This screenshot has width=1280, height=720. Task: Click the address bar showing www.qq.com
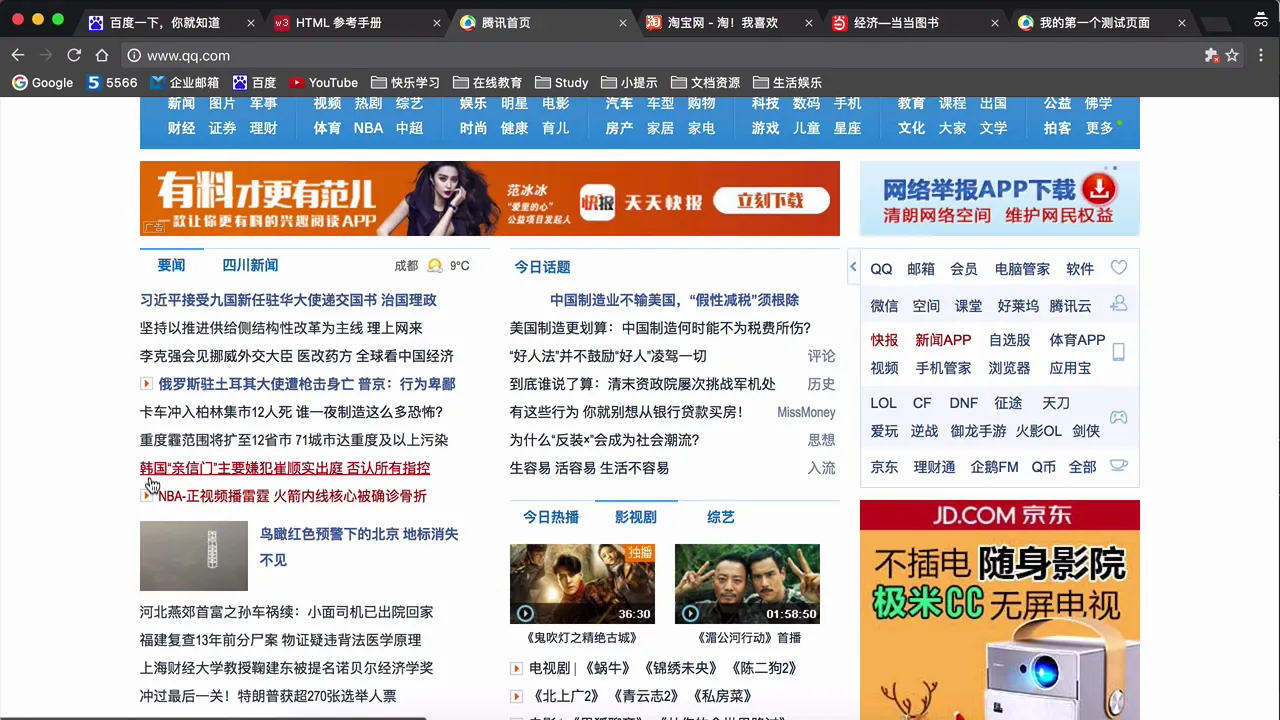(660, 56)
